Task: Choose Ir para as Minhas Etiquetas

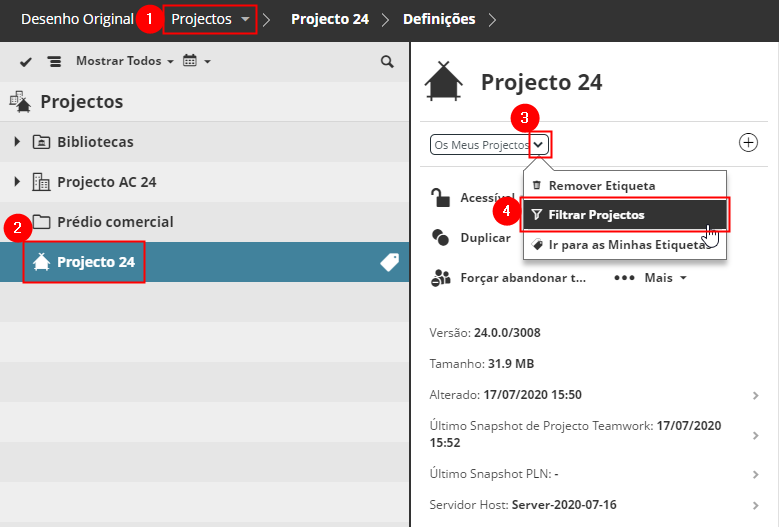Action: click(624, 244)
